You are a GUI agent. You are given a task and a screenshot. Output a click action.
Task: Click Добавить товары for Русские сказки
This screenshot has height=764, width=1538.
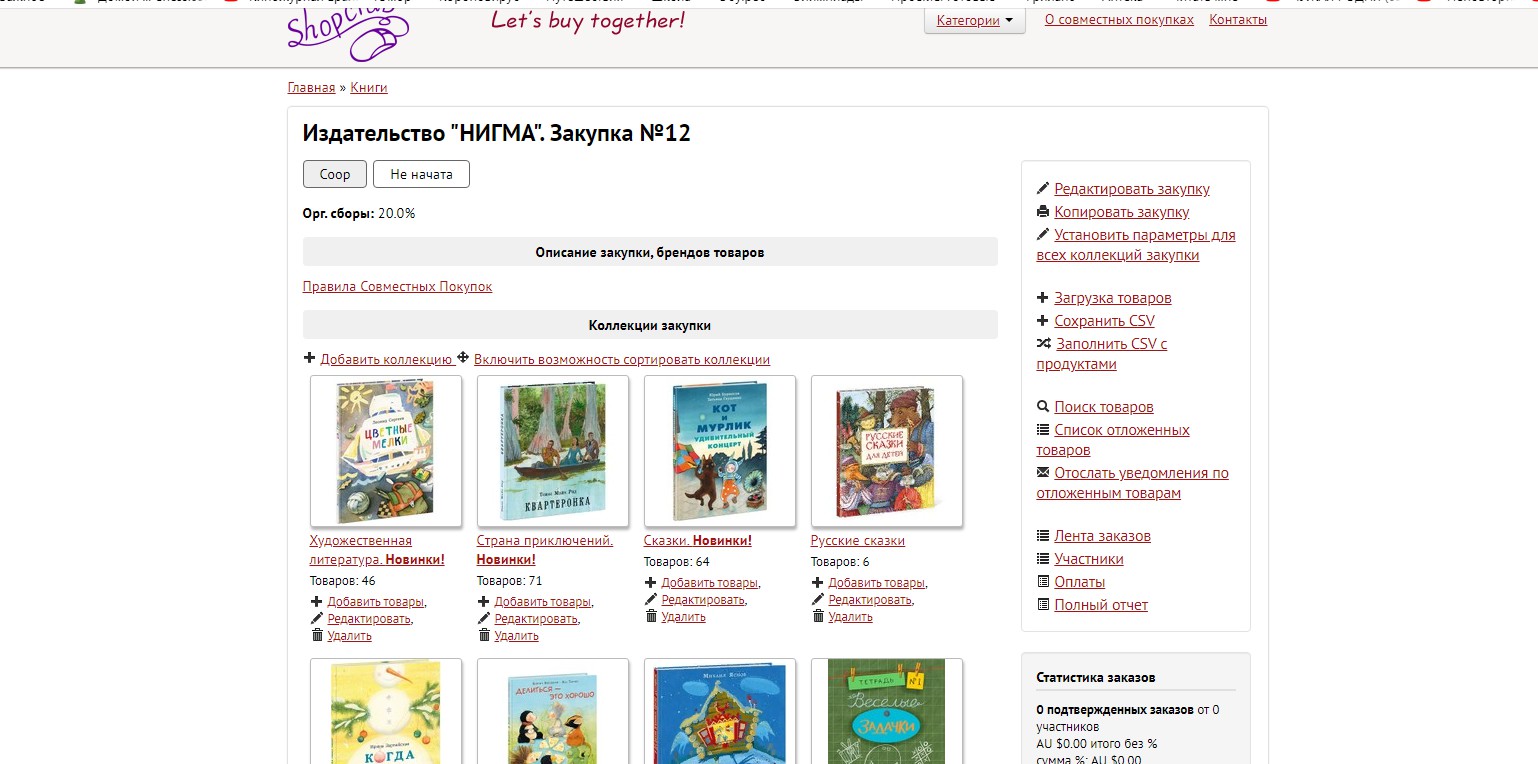click(x=877, y=583)
